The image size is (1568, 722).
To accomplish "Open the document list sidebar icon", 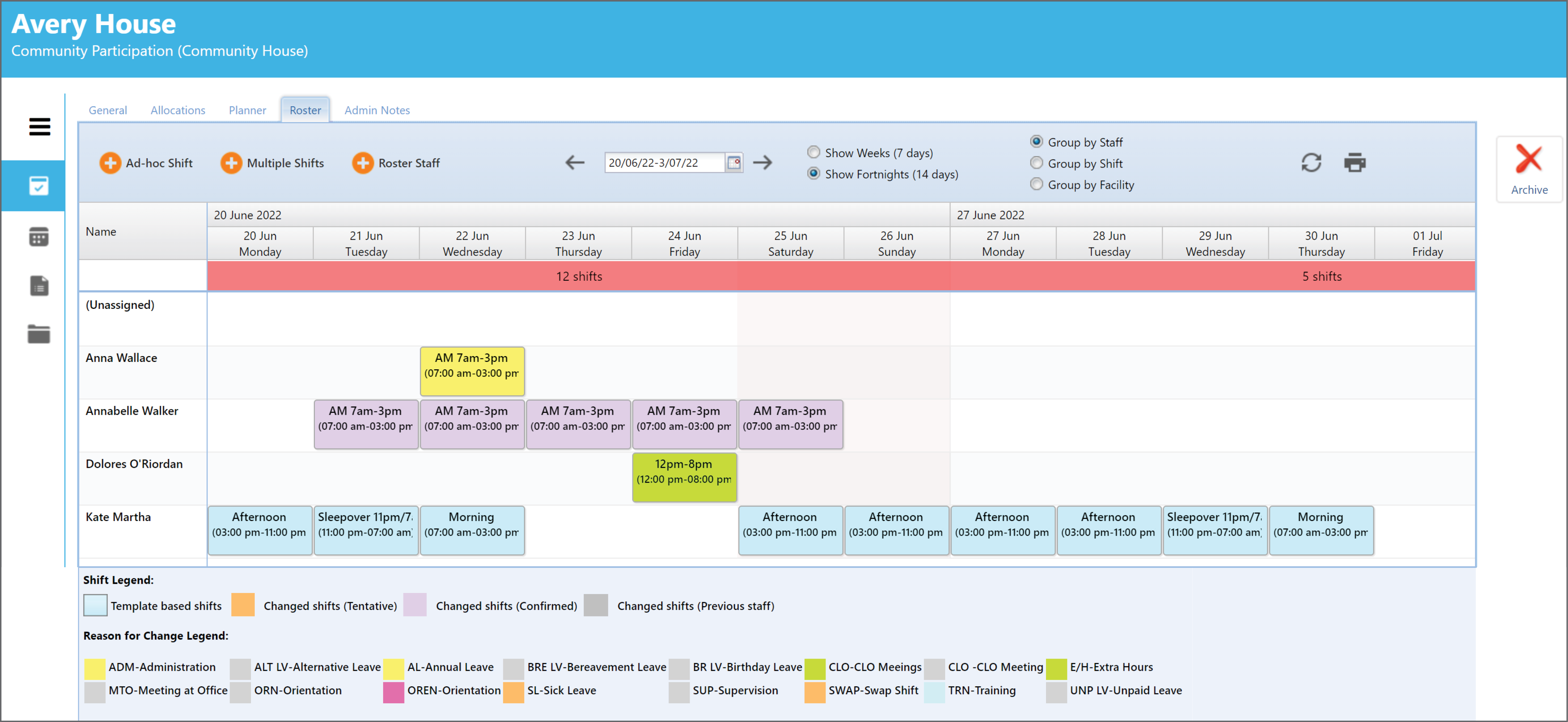I will pyautogui.click(x=39, y=285).
